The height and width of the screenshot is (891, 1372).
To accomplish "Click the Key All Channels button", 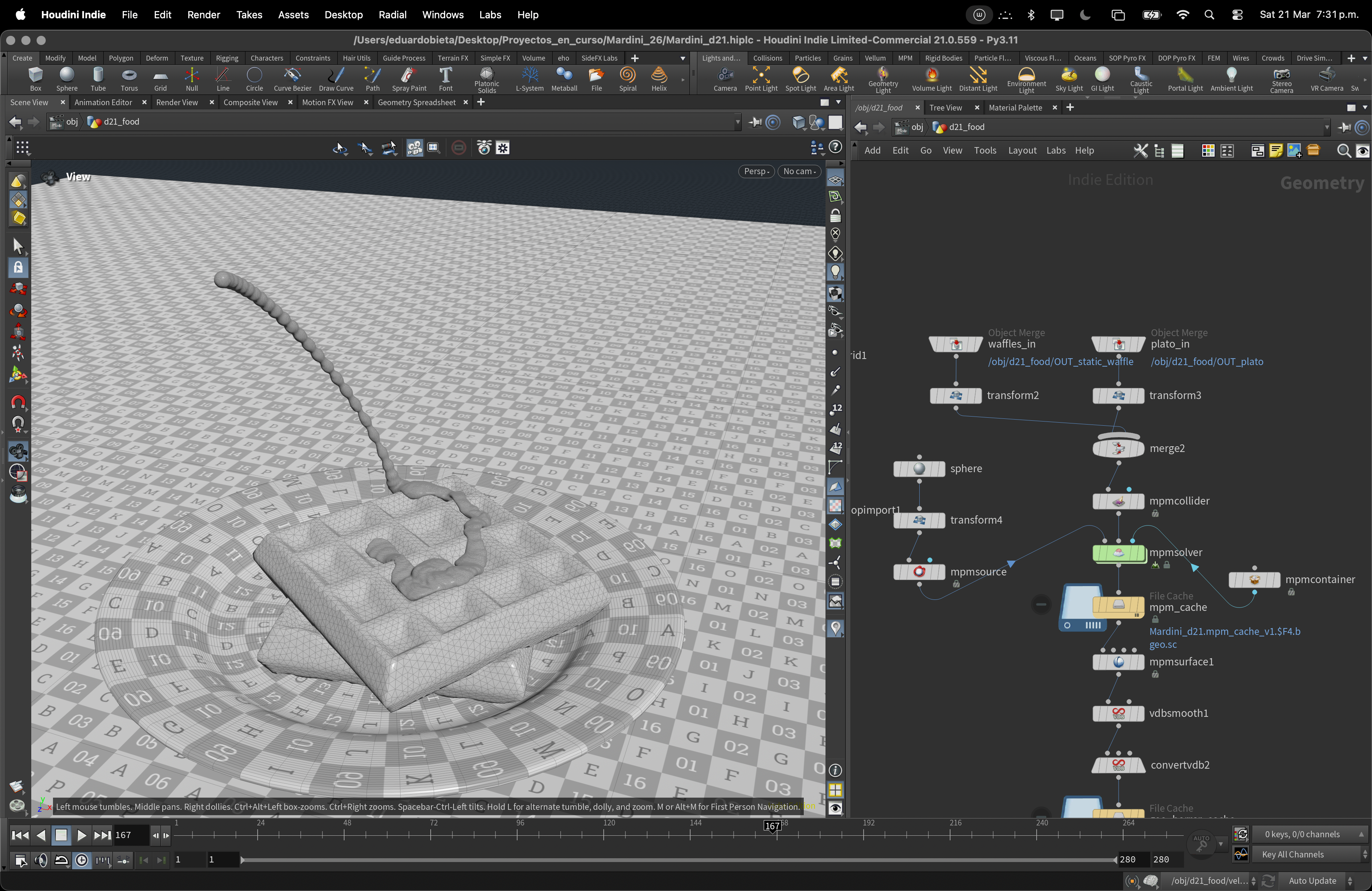I will 1292,854.
